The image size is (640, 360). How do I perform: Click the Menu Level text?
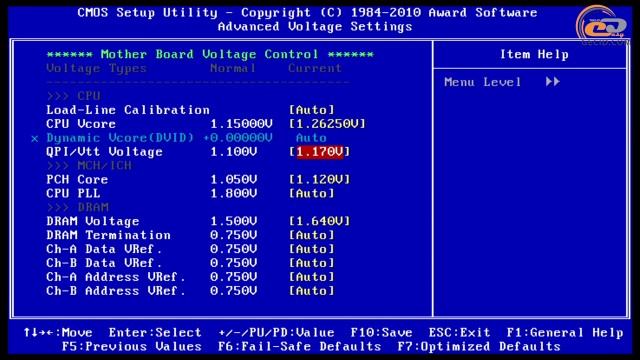point(482,82)
